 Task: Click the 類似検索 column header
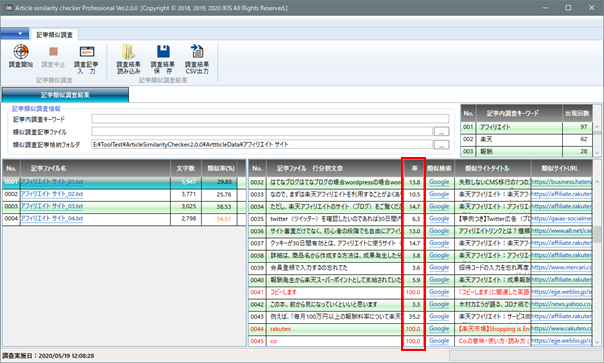[439, 168]
